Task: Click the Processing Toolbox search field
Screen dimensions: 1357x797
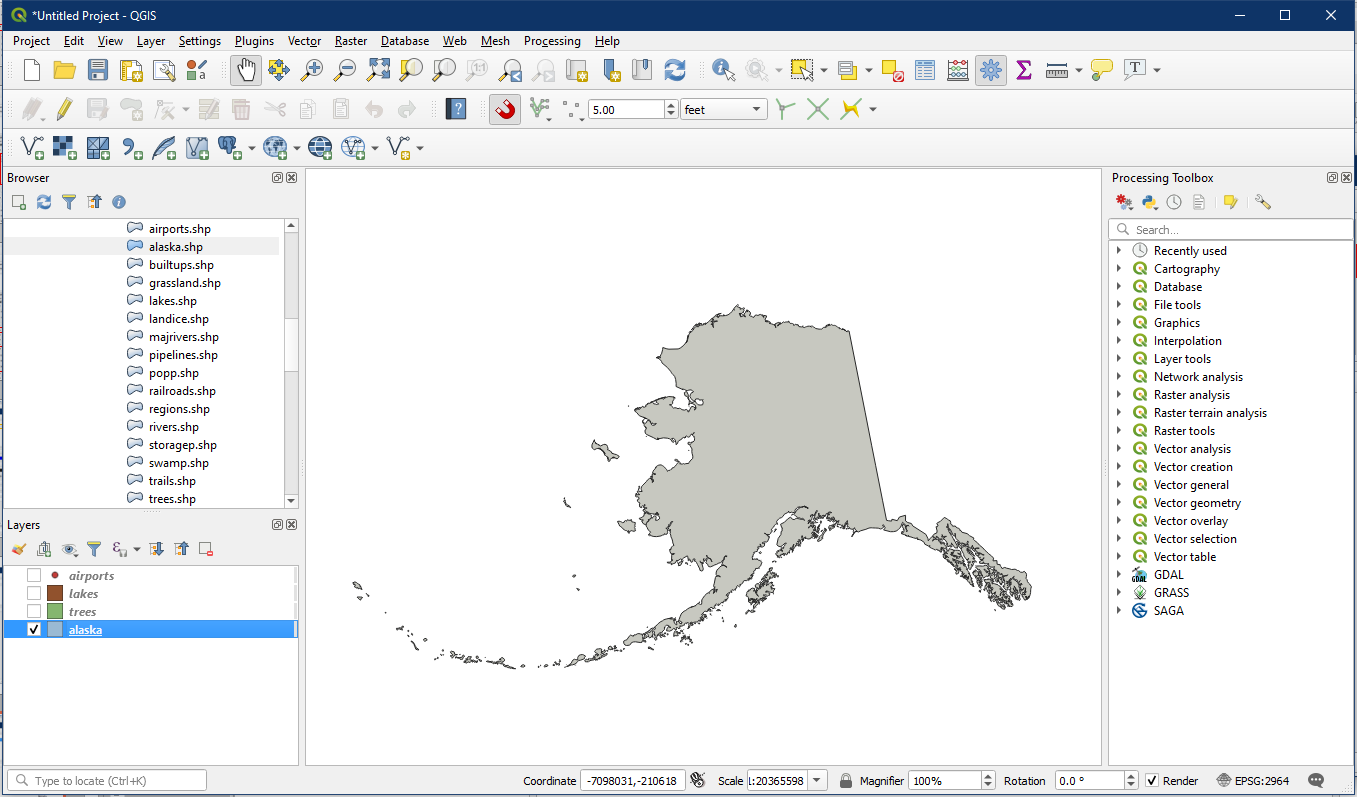Action: coord(1240,230)
